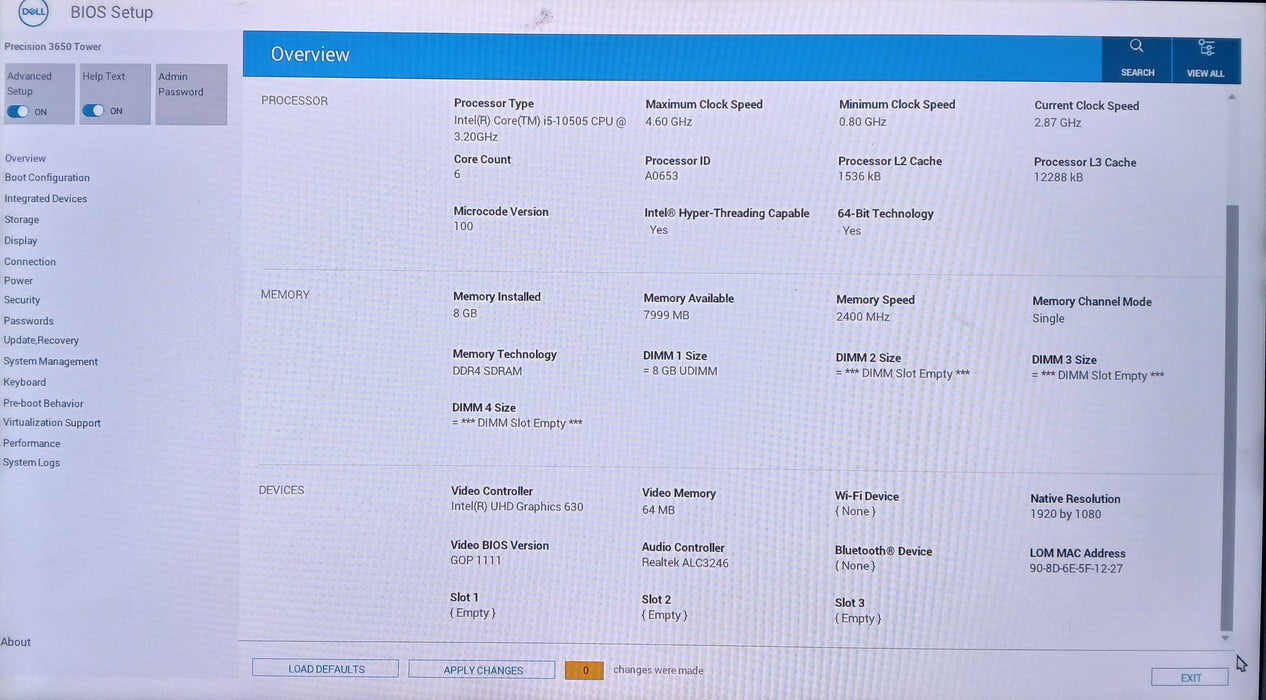Click Apply Changes button
The width and height of the screenshot is (1266, 700).
(483, 670)
